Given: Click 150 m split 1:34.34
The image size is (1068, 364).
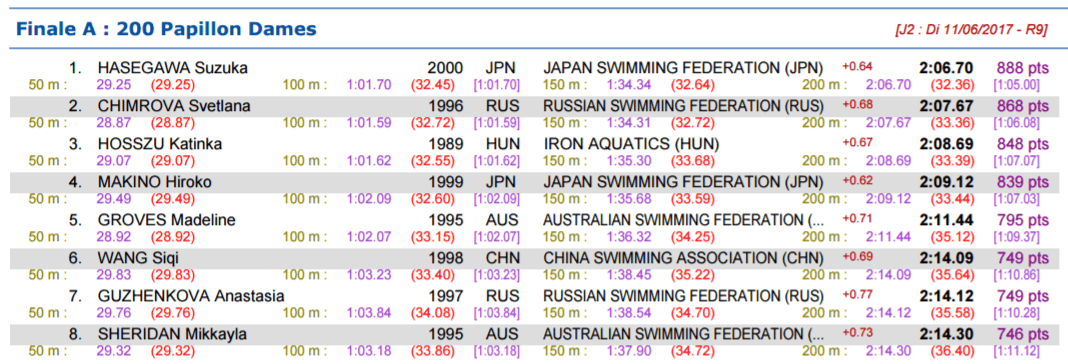Looking at the screenshot, I should (629, 85).
